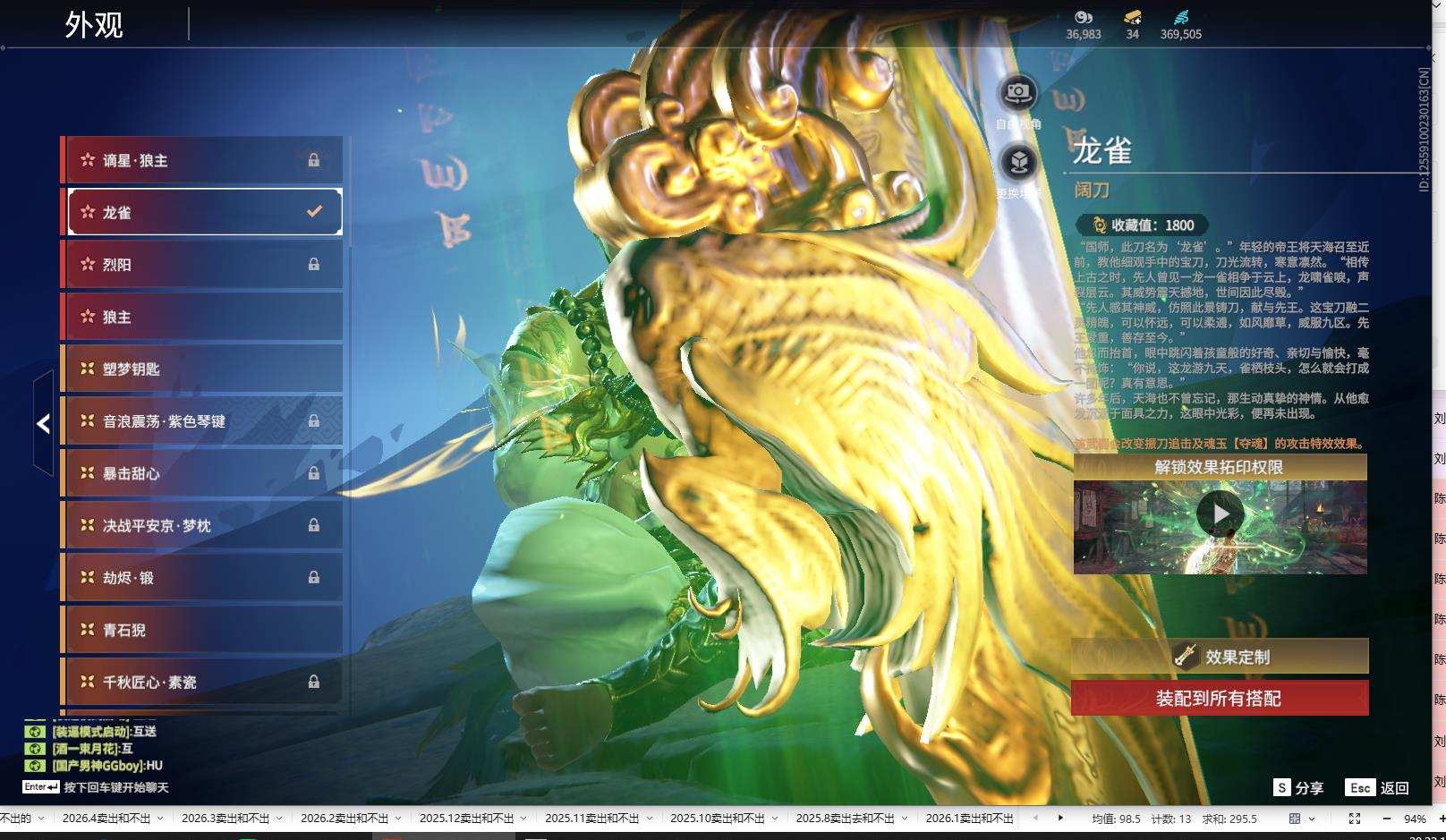Select the 音浪震荡·紫色琴键 entry

coord(202,420)
